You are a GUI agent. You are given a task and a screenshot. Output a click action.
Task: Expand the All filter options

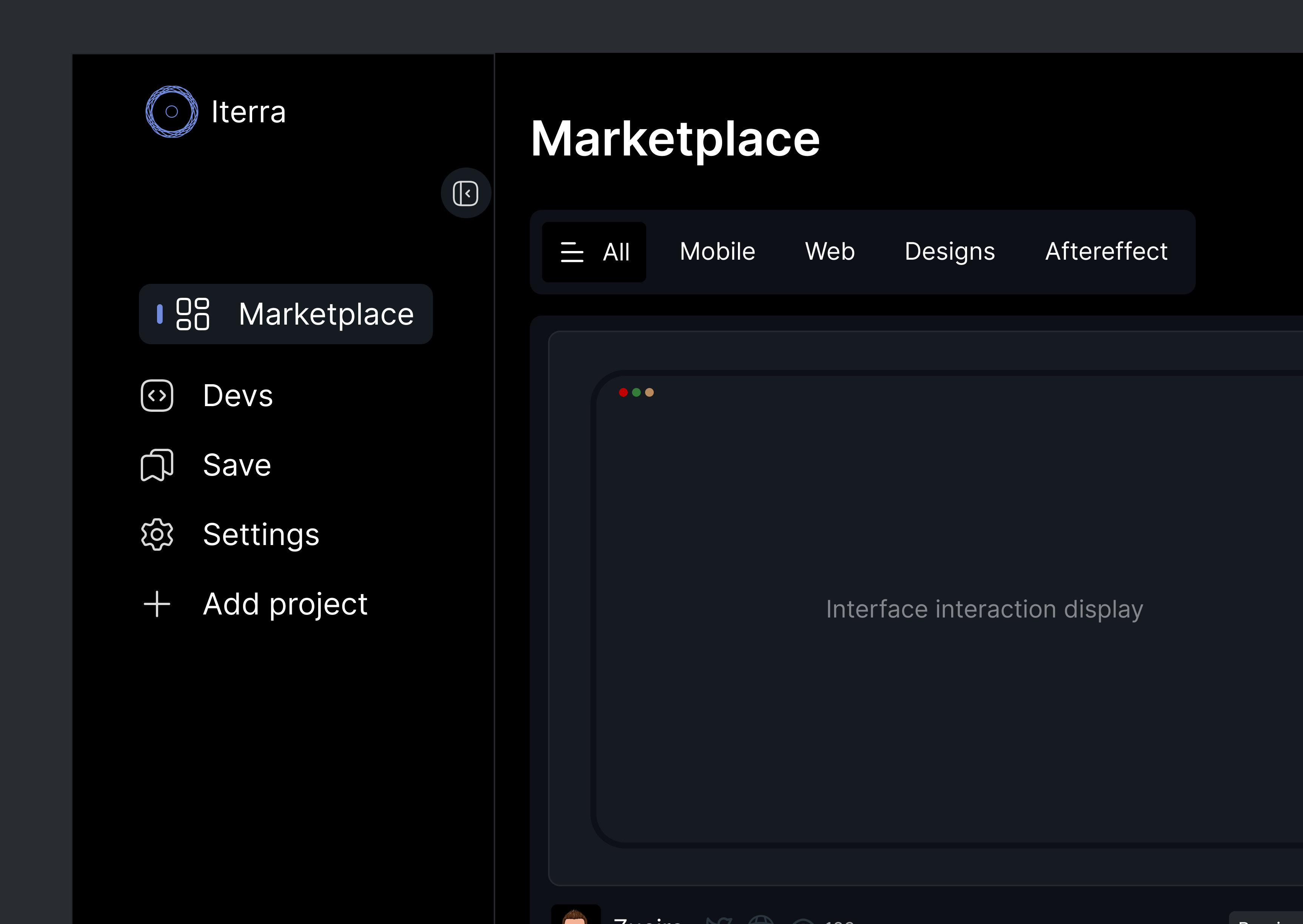coord(593,251)
